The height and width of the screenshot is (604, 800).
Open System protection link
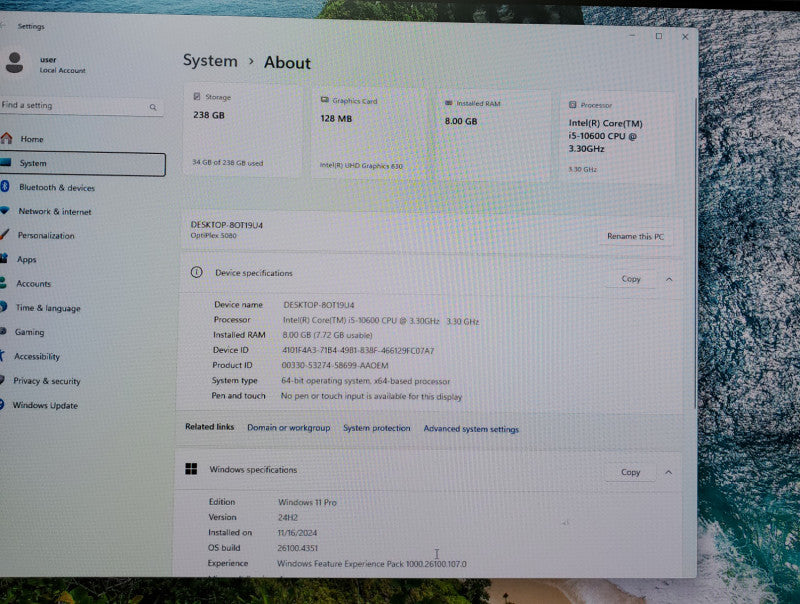[x=377, y=428]
